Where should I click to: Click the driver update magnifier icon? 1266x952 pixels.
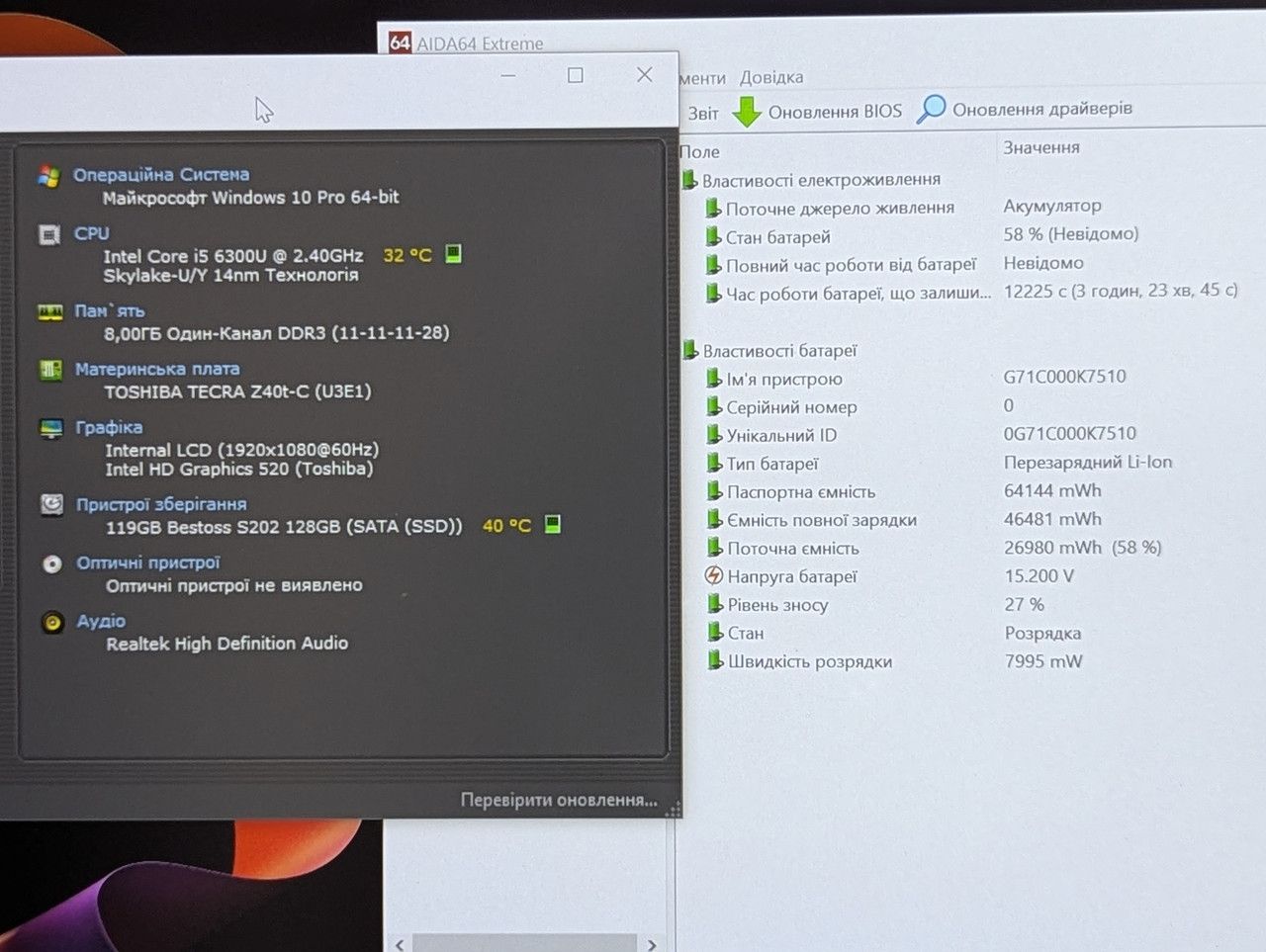[x=931, y=109]
